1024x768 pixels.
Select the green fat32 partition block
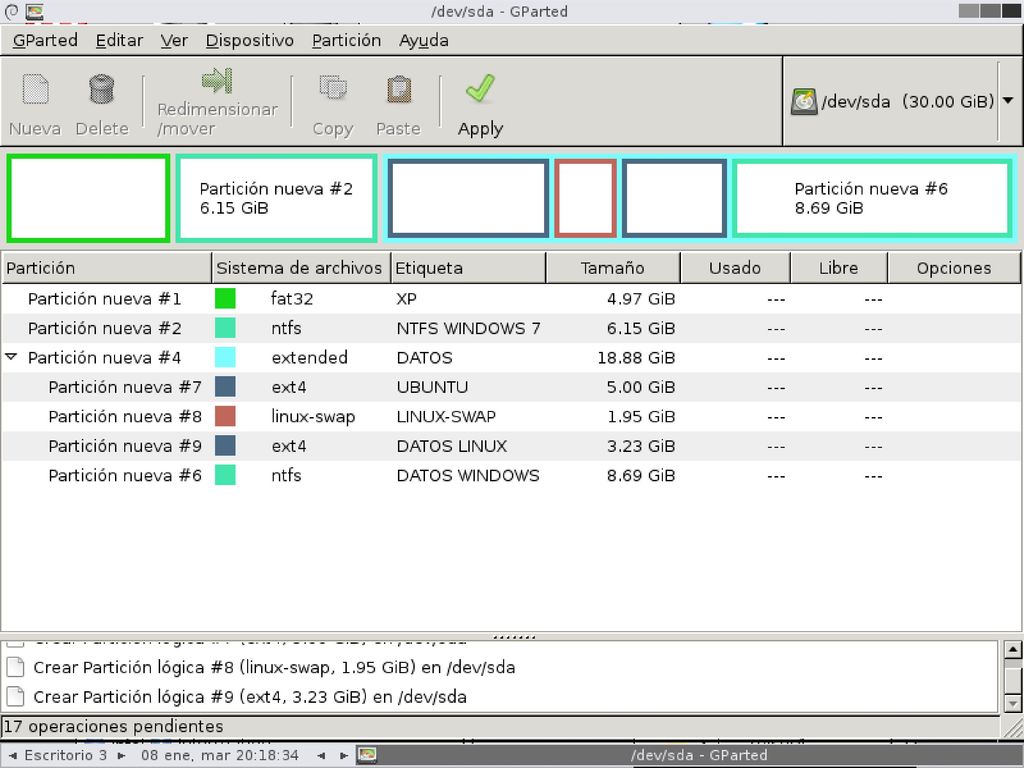click(x=88, y=198)
